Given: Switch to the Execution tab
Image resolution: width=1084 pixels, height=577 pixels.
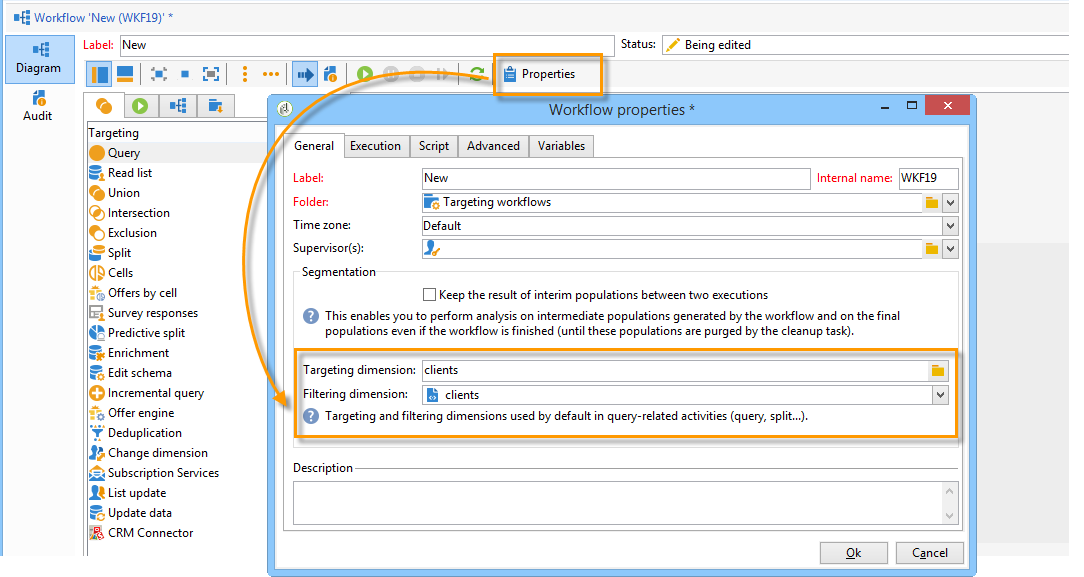Looking at the screenshot, I should tap(375, 146).
